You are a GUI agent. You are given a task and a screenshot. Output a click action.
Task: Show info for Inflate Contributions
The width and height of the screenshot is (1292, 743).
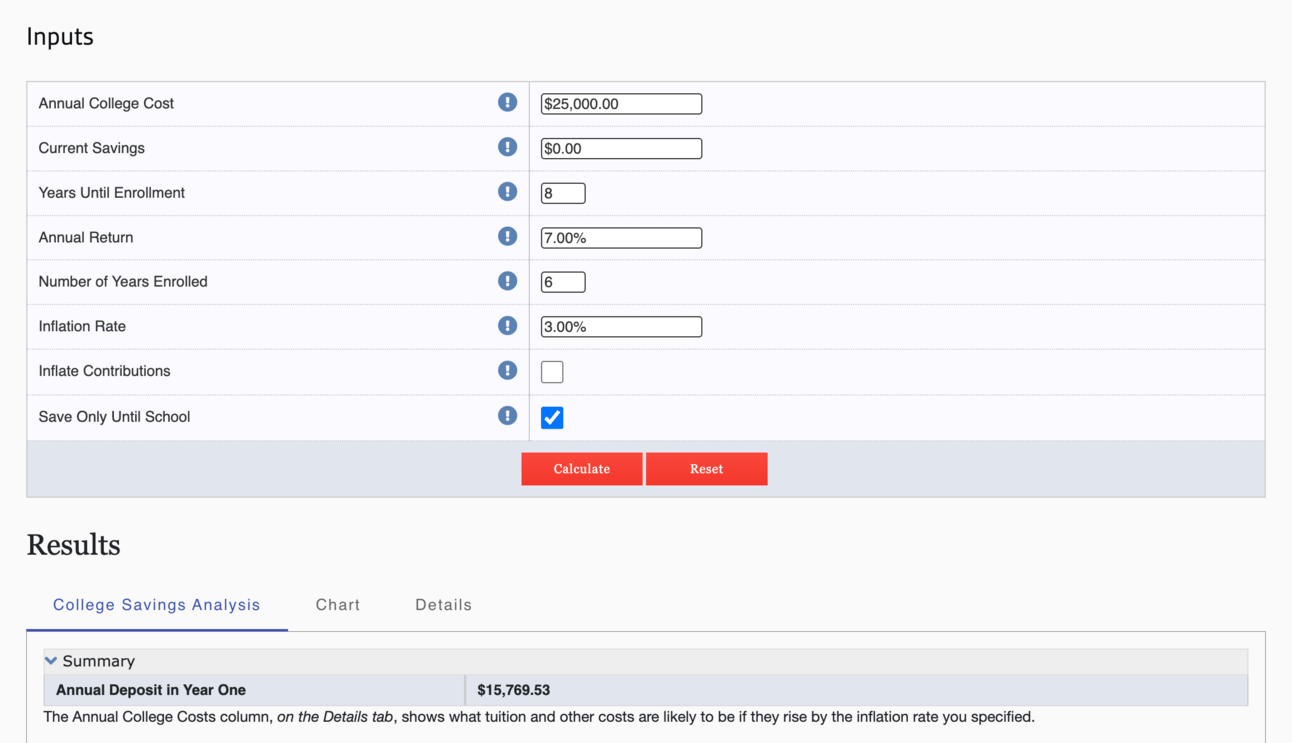point(507,370)
